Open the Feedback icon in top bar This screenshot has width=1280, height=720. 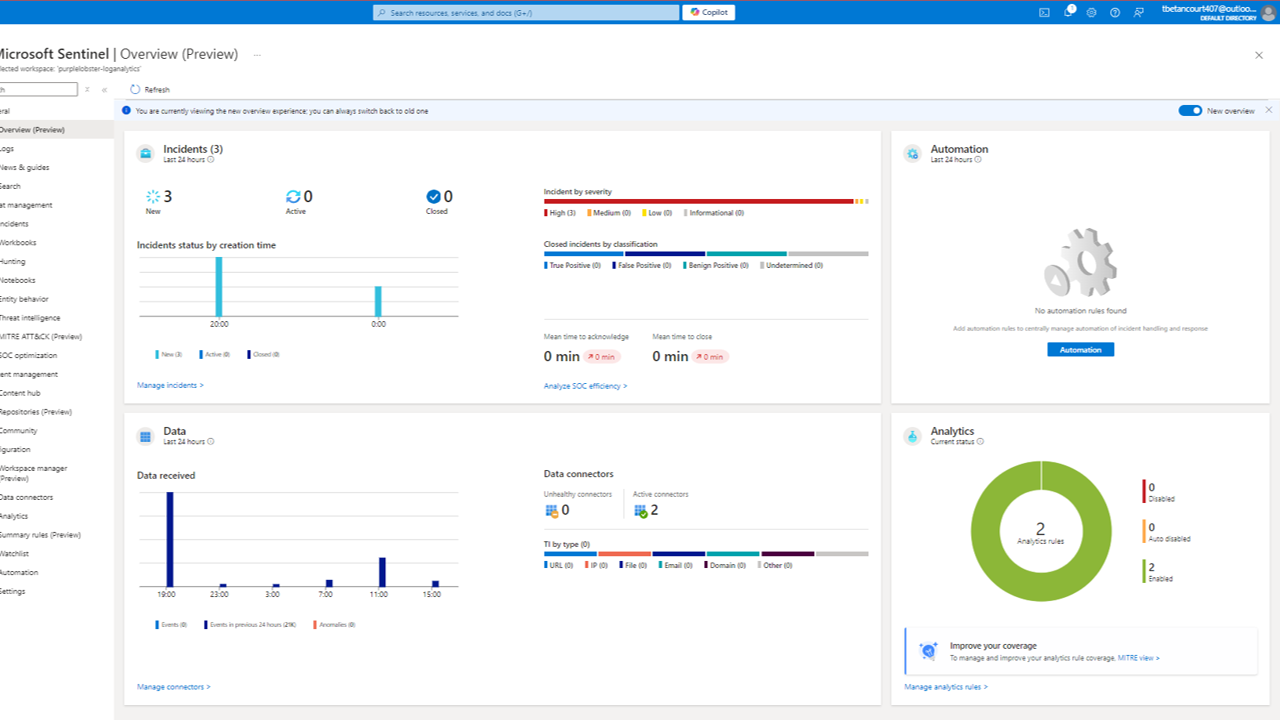click(1139, 12)
